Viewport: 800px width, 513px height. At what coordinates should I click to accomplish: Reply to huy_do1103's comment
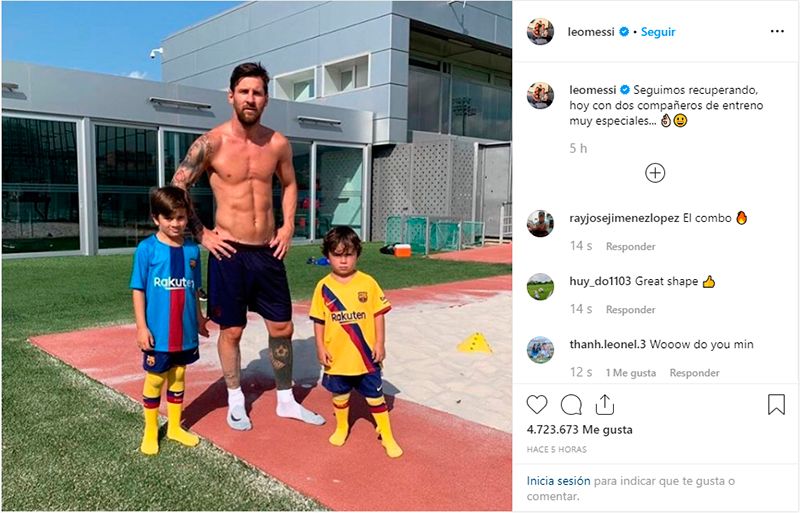click(x=630, y=310)
